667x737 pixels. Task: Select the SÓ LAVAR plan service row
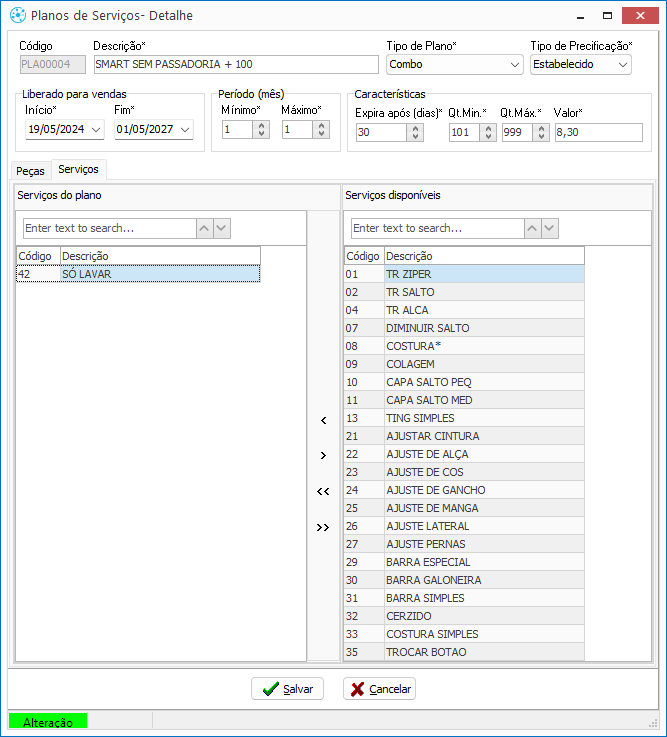138,274
